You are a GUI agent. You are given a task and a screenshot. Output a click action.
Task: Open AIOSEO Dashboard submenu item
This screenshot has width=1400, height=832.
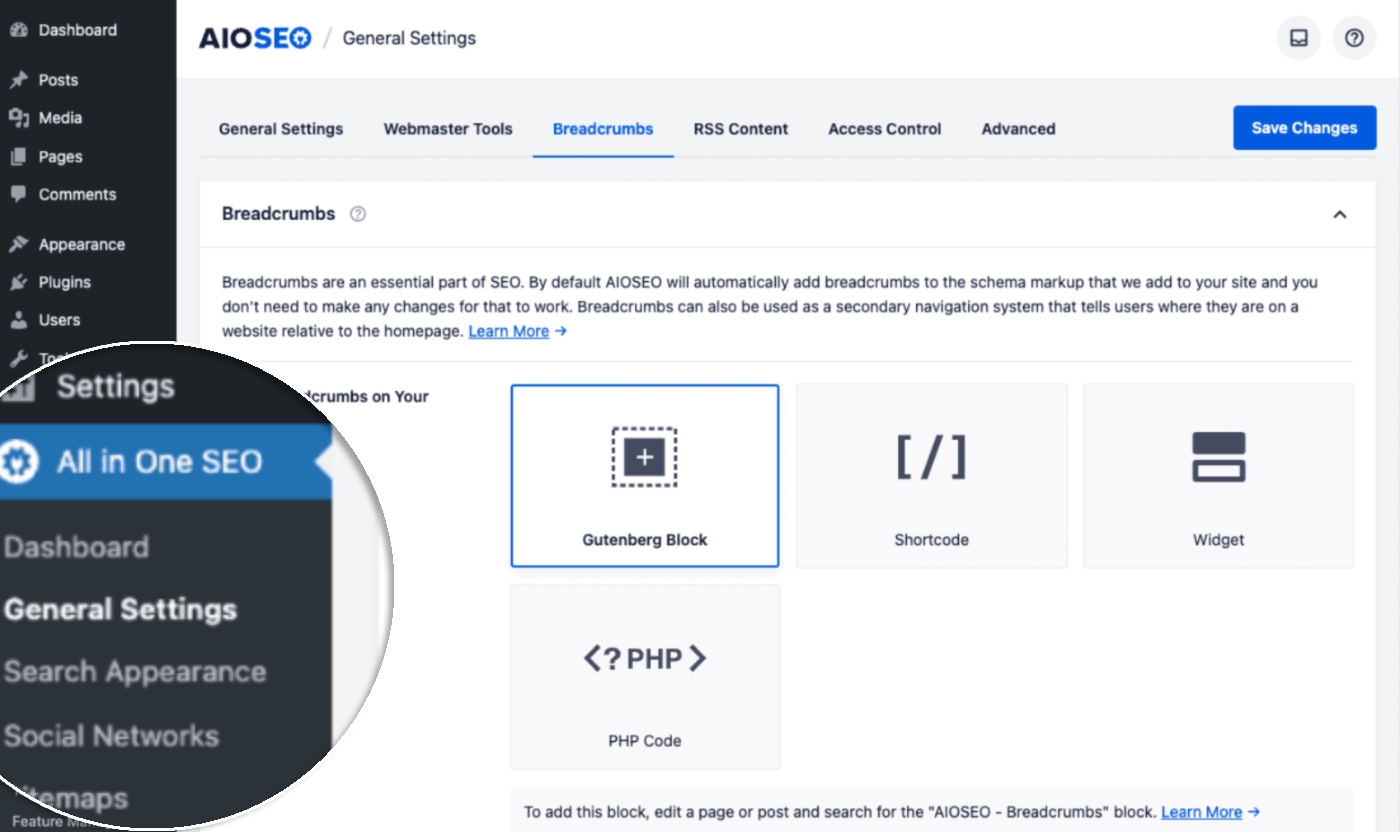[76, 547]
